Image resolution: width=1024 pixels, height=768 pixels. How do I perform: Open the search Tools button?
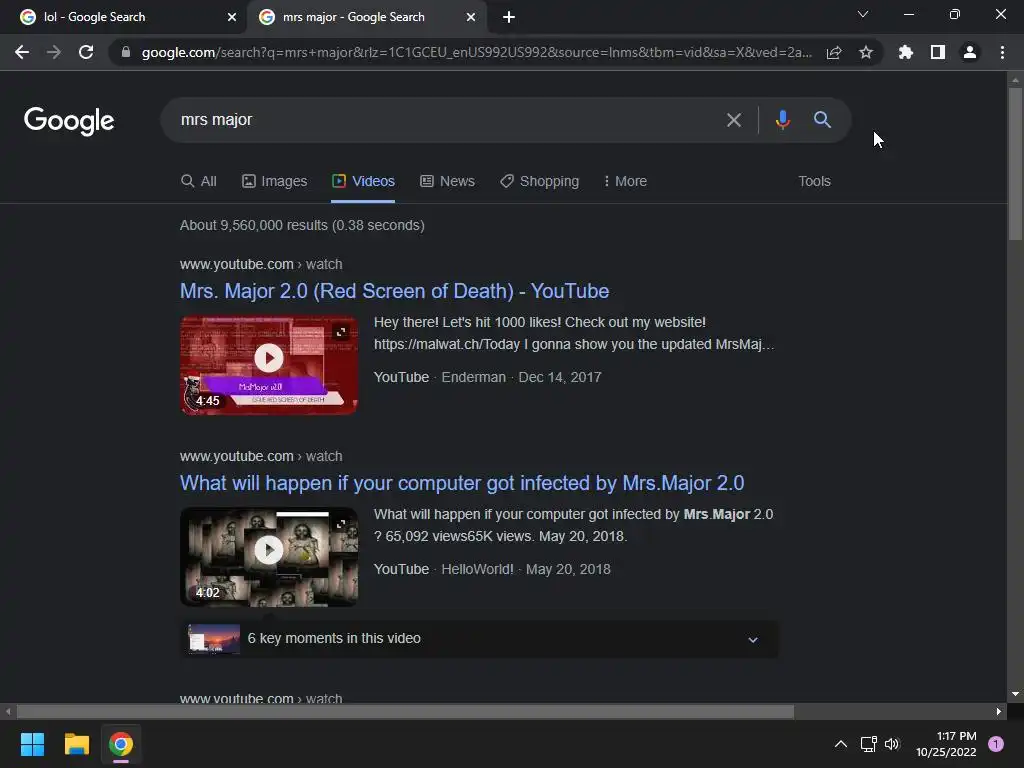(x=814, y=181)
